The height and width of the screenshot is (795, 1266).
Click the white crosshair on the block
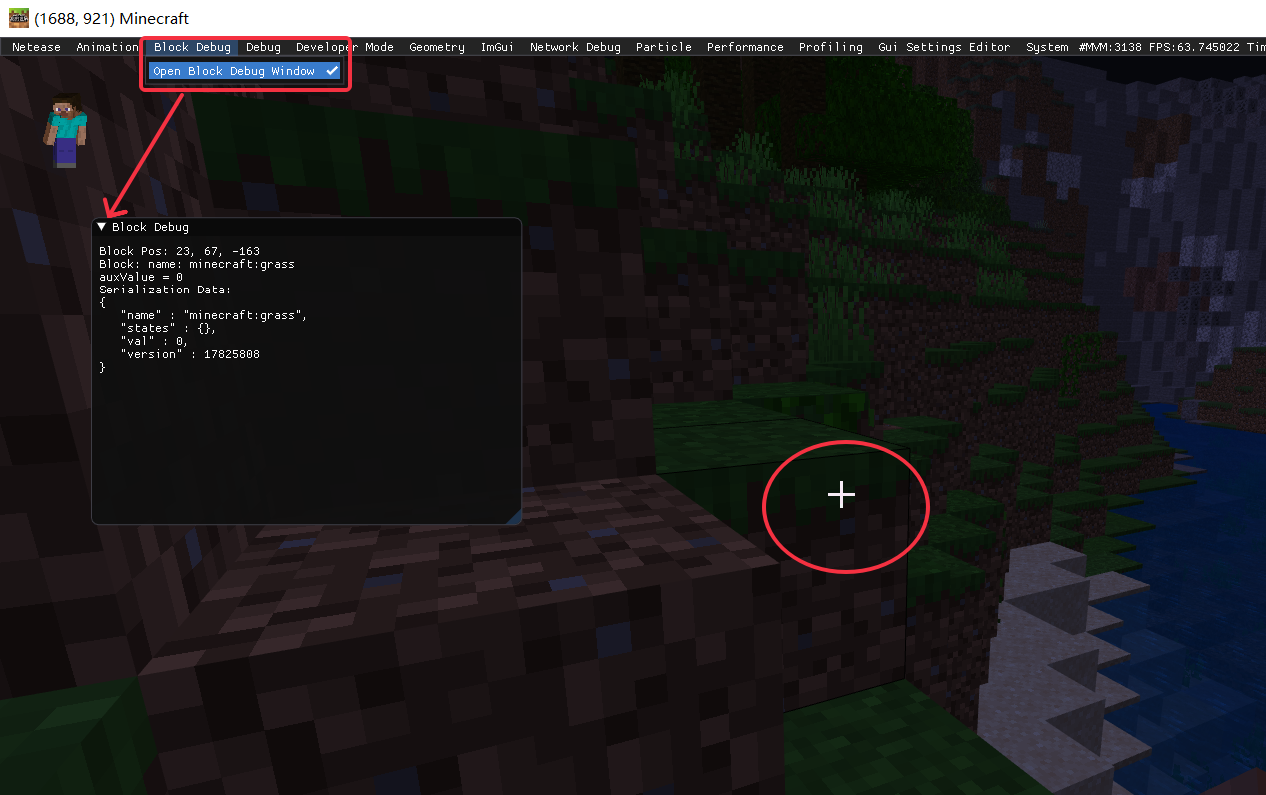(842, 494)
